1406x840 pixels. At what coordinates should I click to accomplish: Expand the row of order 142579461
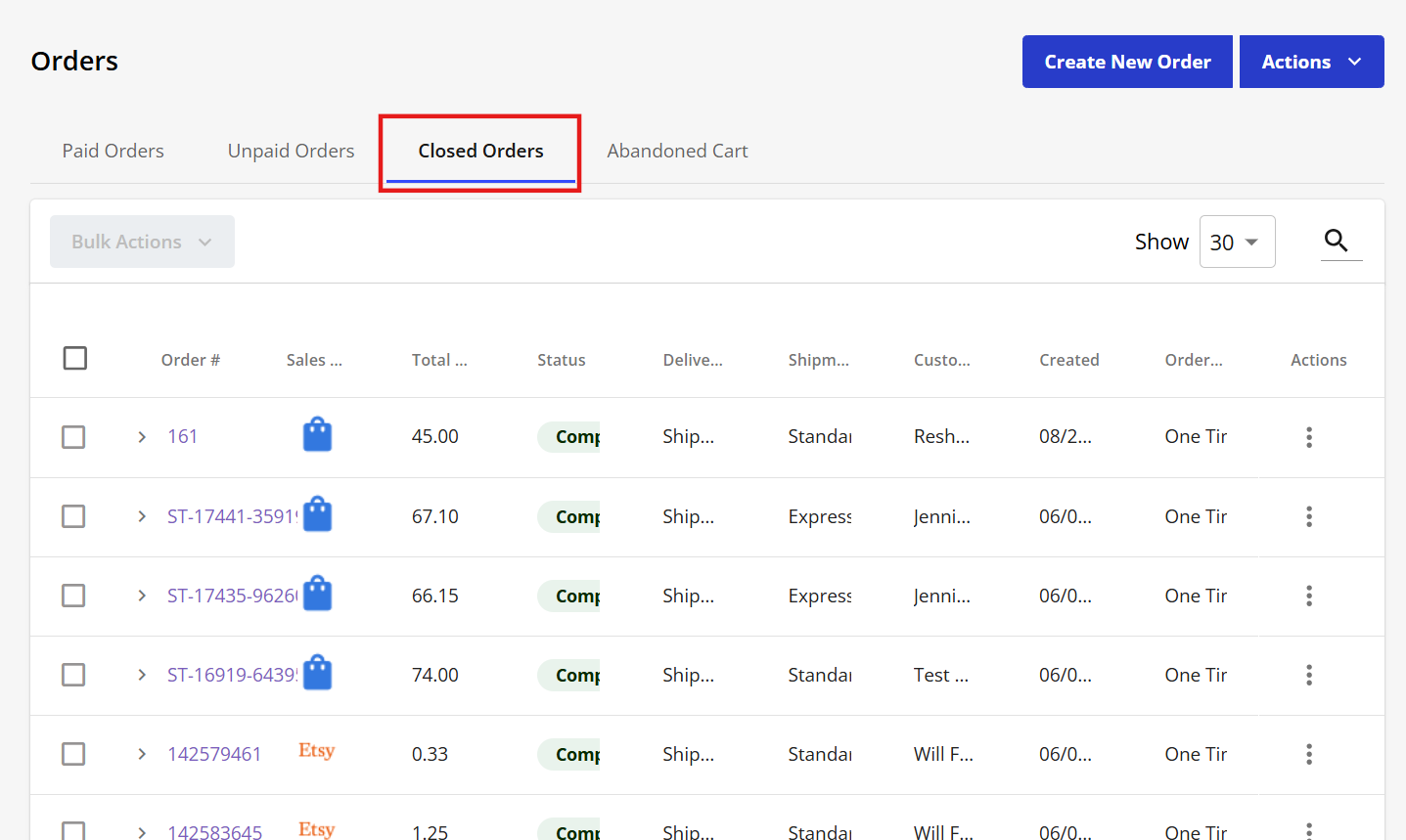142,754
